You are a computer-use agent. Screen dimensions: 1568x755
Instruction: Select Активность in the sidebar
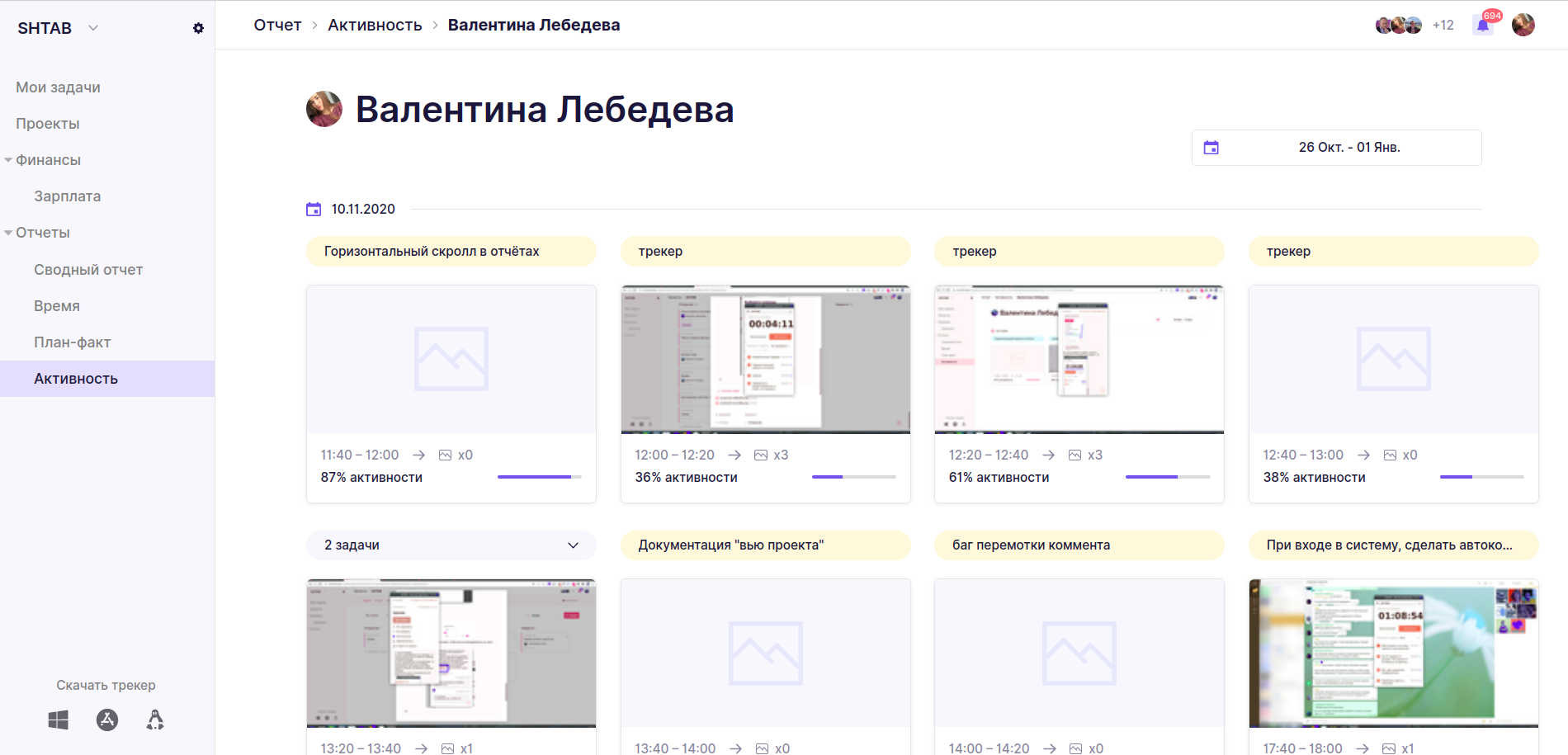107,379
